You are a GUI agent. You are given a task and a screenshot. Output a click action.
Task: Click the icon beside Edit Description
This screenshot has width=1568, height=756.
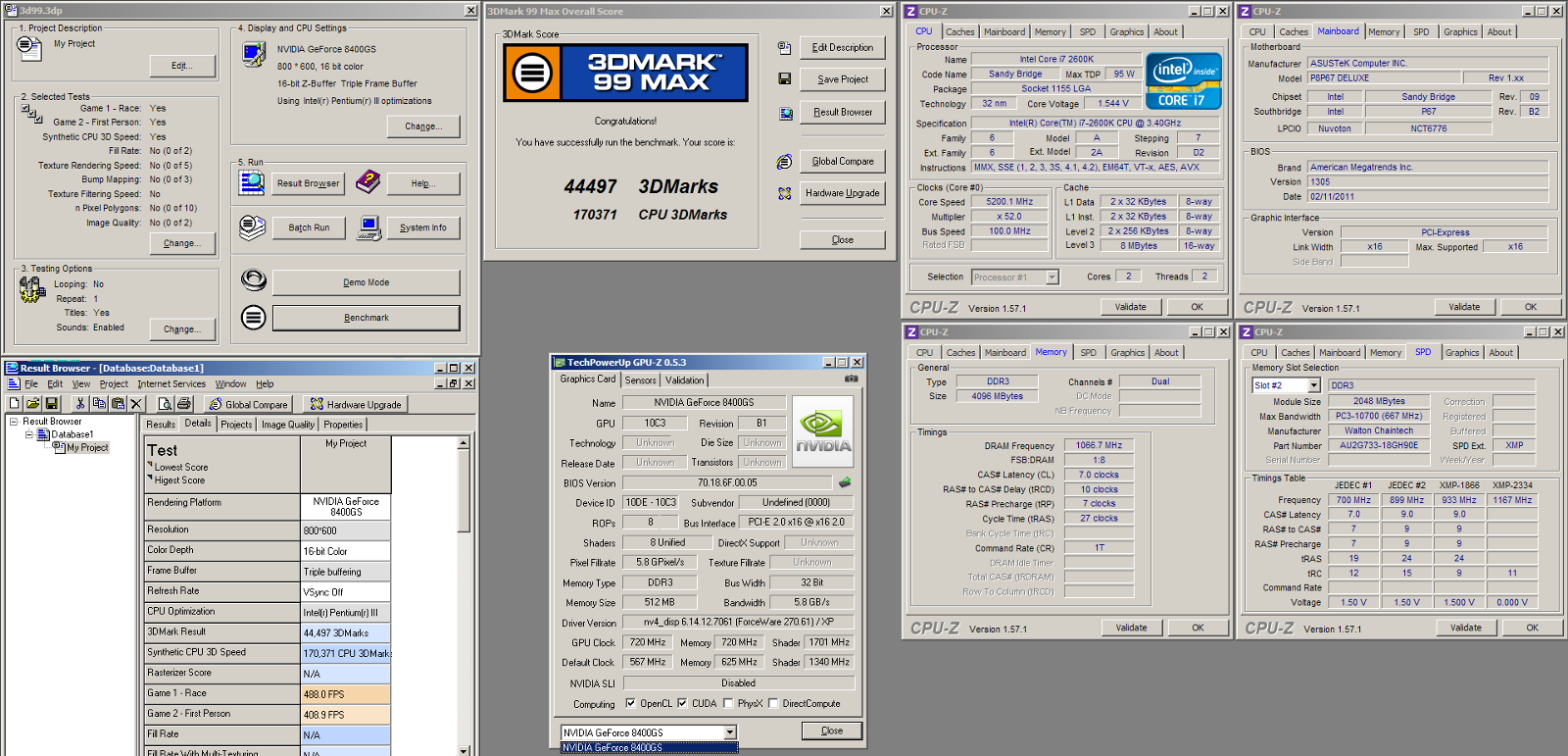click(x=784, y=47)
